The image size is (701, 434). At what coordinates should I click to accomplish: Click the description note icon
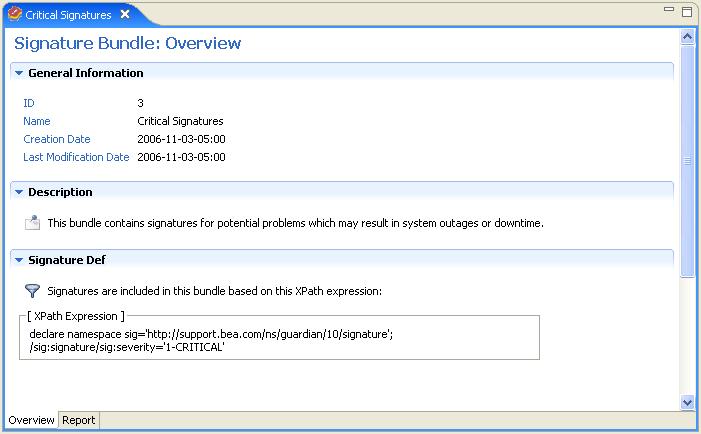point(32,222)
